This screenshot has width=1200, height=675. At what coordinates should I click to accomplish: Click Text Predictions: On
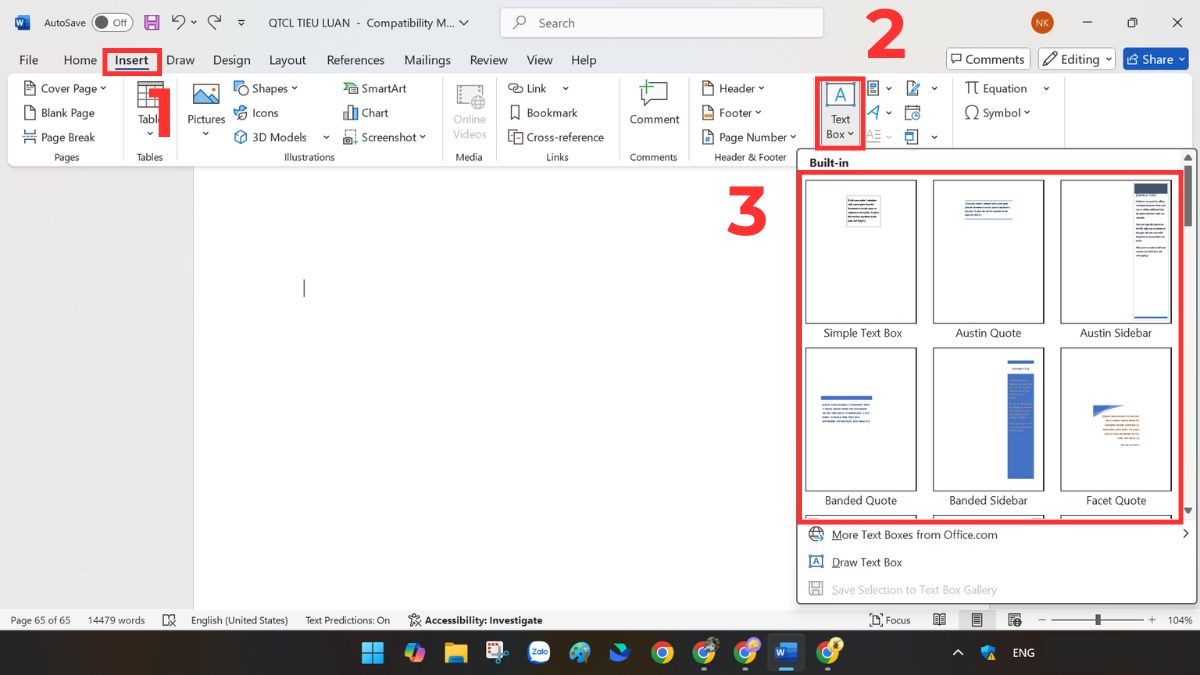tap(348, 620)
